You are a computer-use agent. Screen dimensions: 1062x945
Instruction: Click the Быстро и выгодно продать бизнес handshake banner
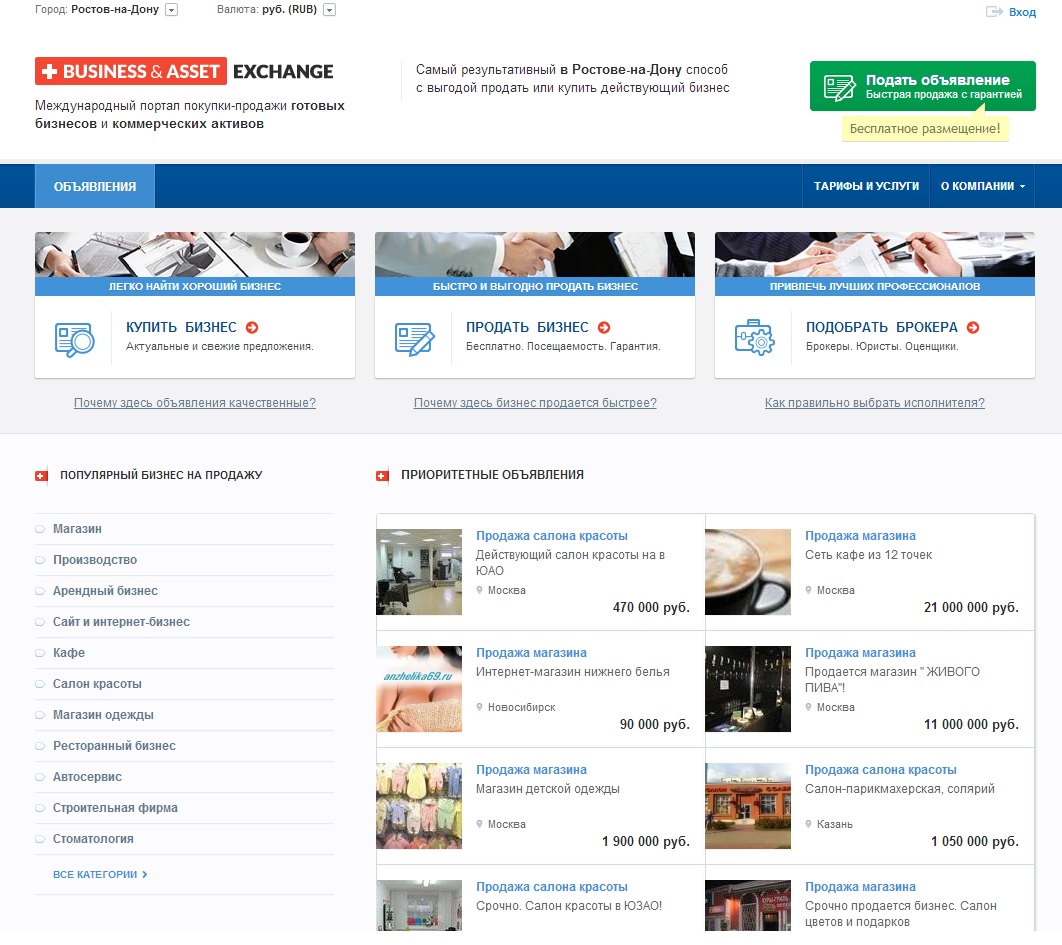pyautogui.click(x=535, y=255)
